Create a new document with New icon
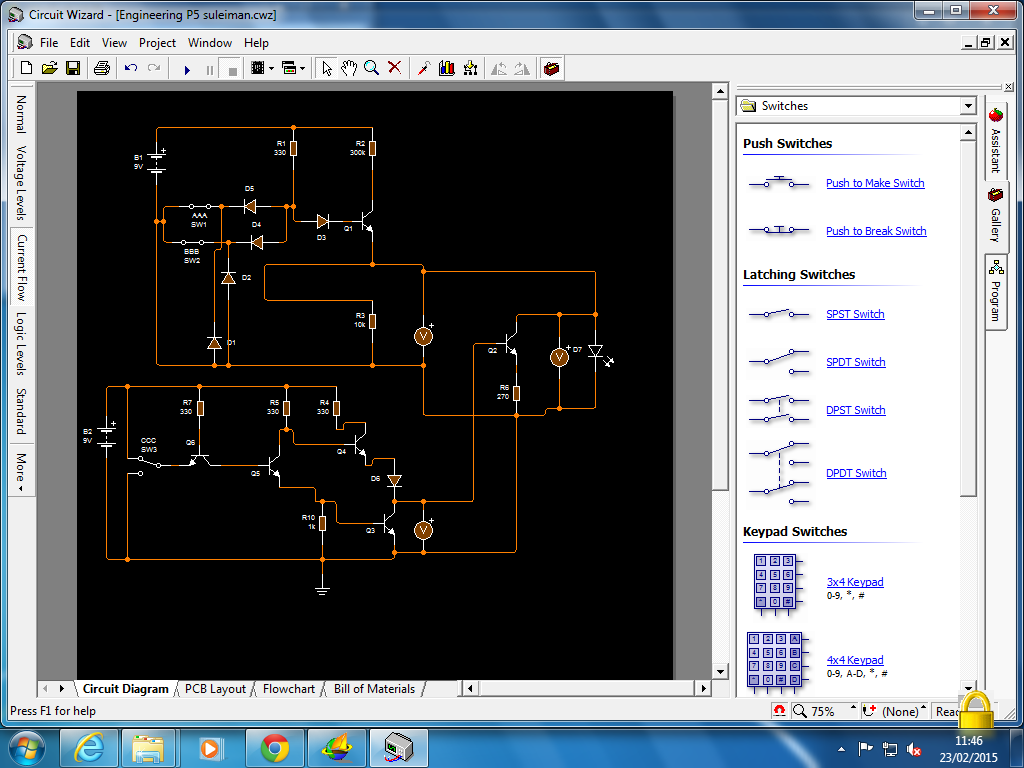 coord(26,68)
